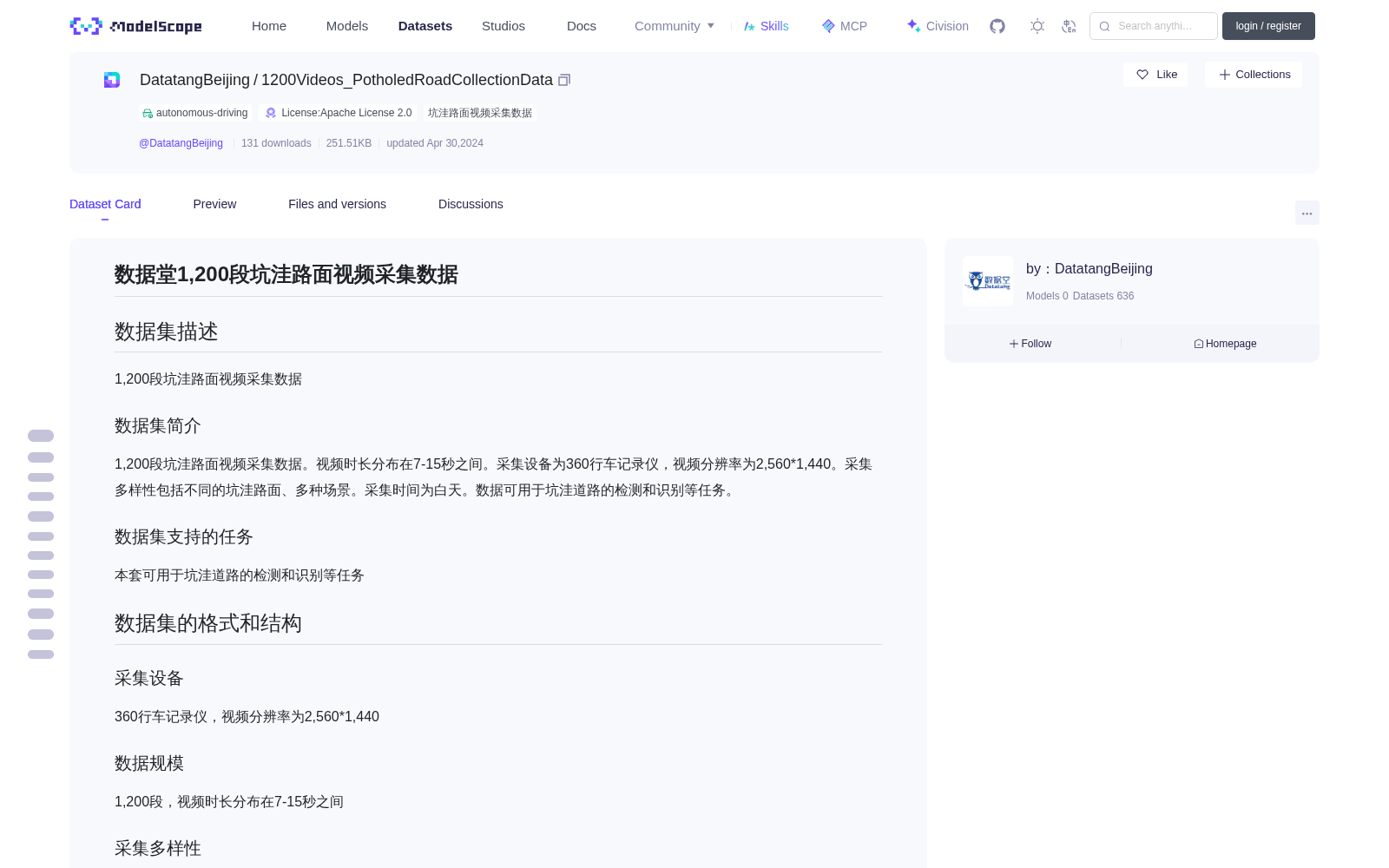Click the DatatangBeijing owner name in title
This screenshot has width=1389, height=868.
click(194, 80)
